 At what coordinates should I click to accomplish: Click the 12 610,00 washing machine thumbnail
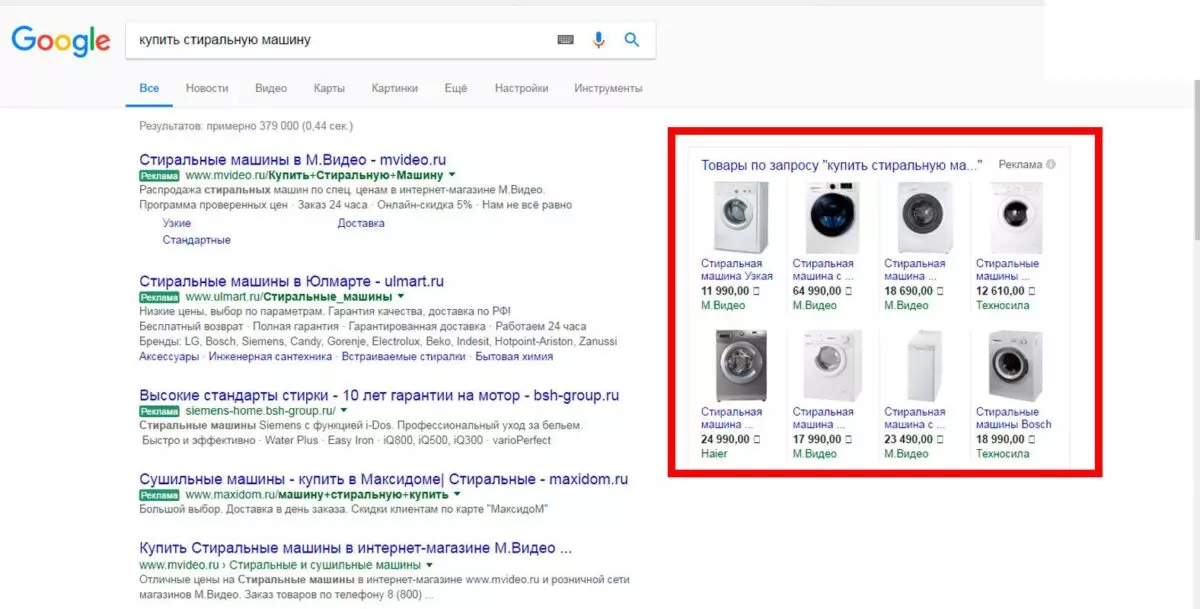click(x=1015, y=217)
